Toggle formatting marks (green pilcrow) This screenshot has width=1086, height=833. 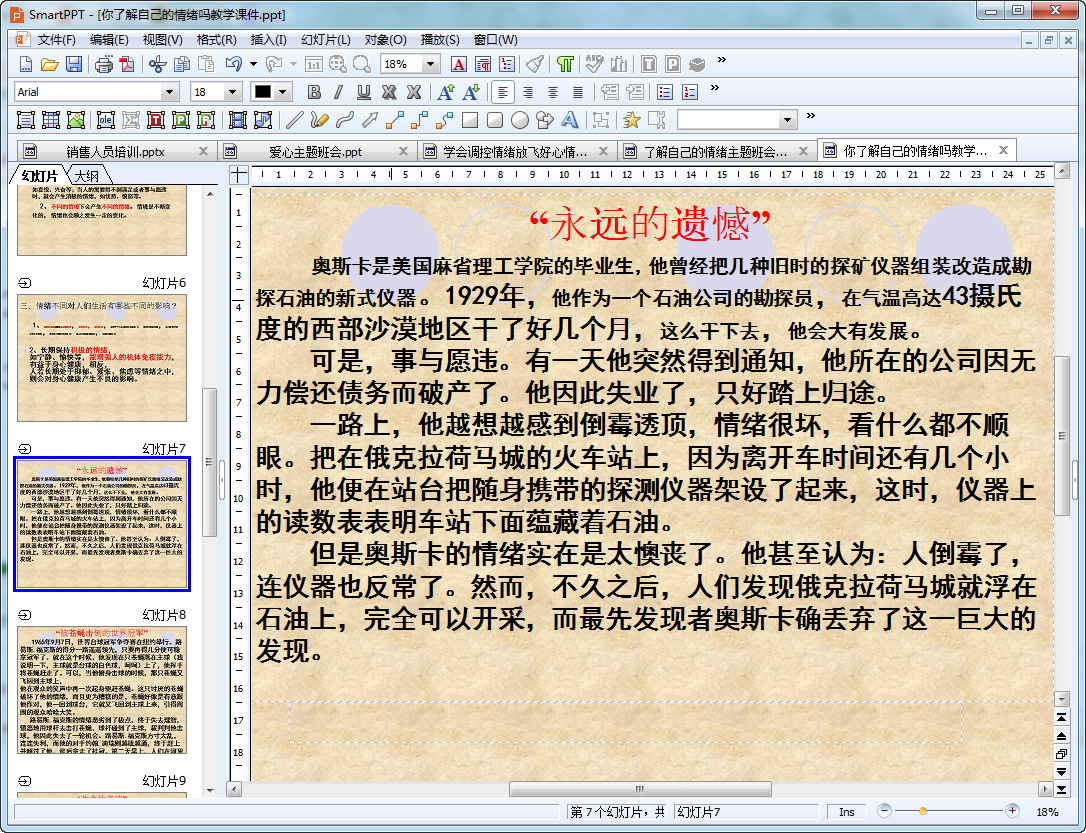(565, 64)
